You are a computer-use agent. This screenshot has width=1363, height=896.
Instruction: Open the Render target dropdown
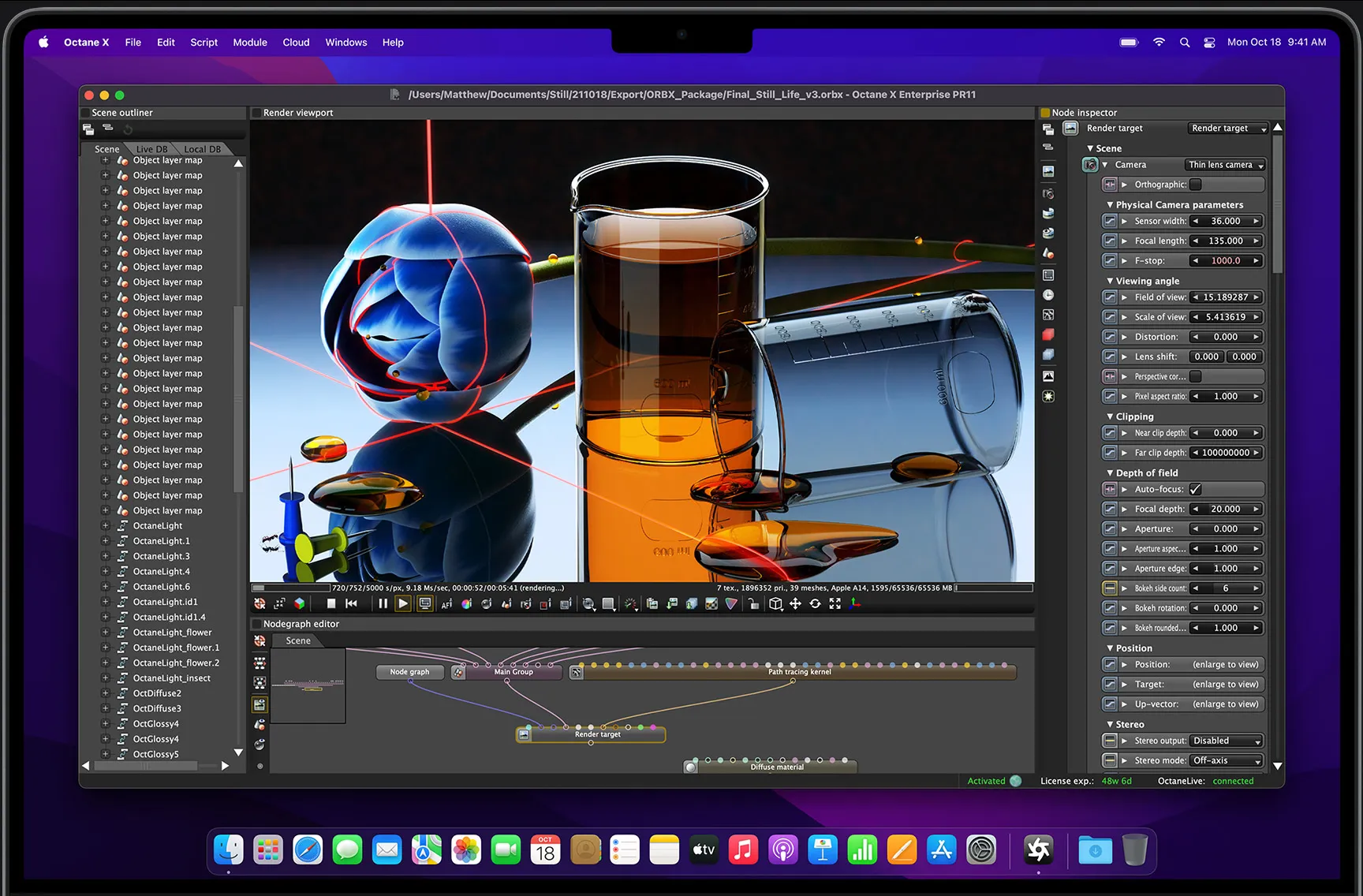click(1227, 128)
